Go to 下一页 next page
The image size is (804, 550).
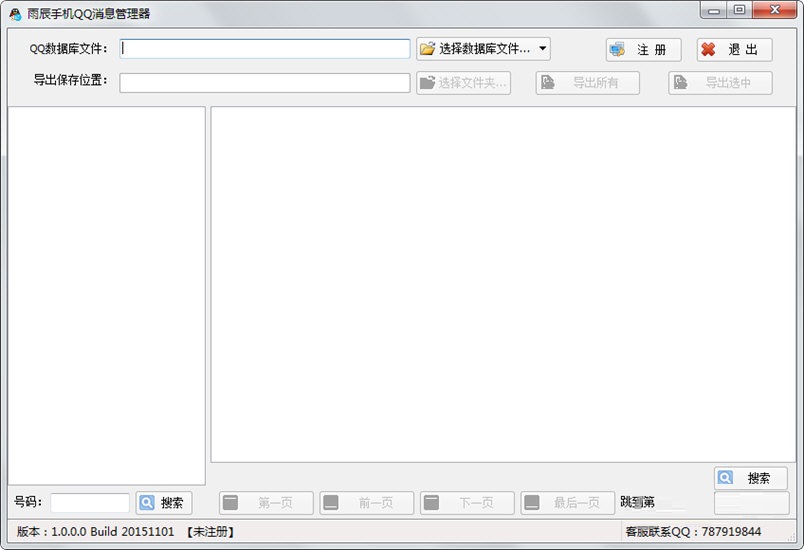[467, 503]
